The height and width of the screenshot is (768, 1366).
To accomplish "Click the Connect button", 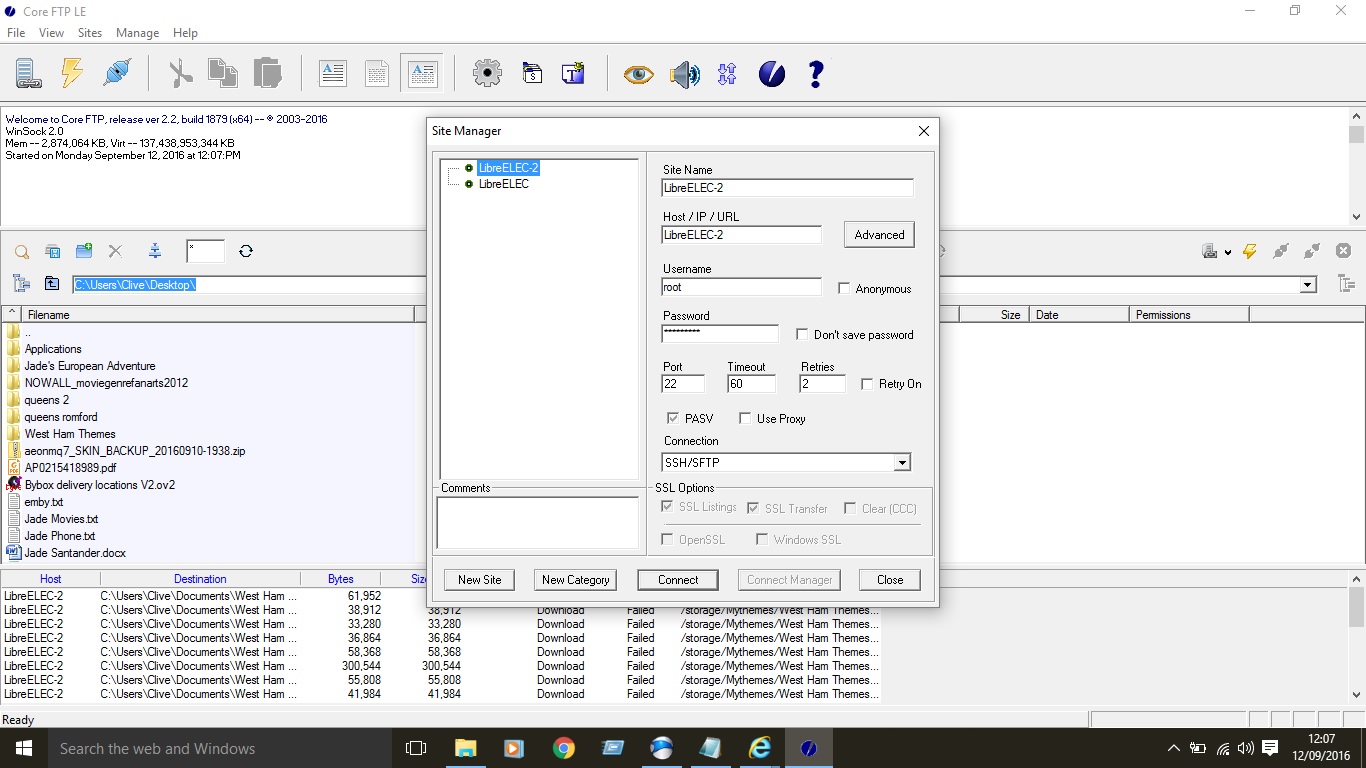I will pyautogui.click(x=678, y=580).
